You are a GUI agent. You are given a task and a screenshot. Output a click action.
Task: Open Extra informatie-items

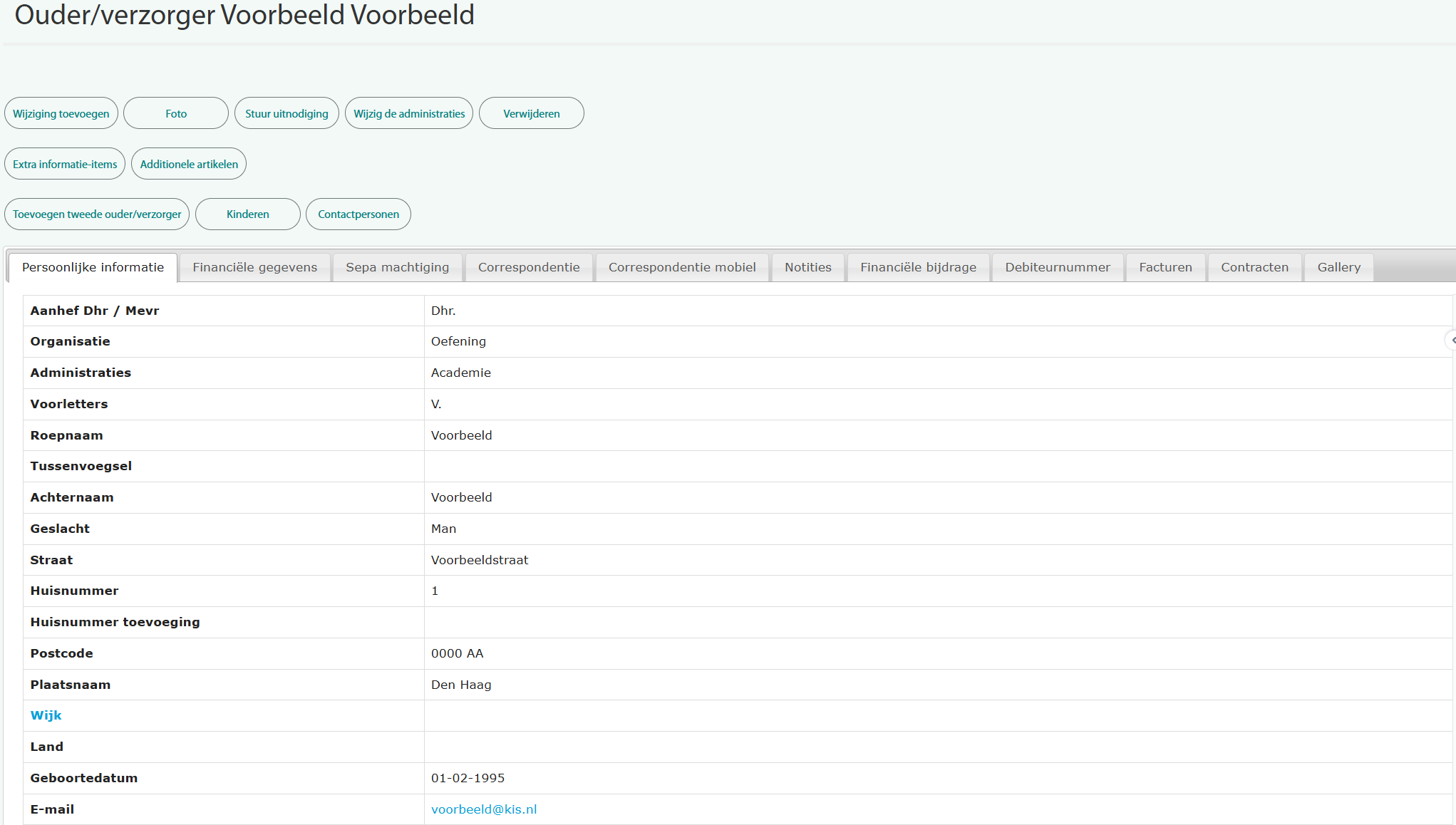pyautogui.click(x=65, y=164)
